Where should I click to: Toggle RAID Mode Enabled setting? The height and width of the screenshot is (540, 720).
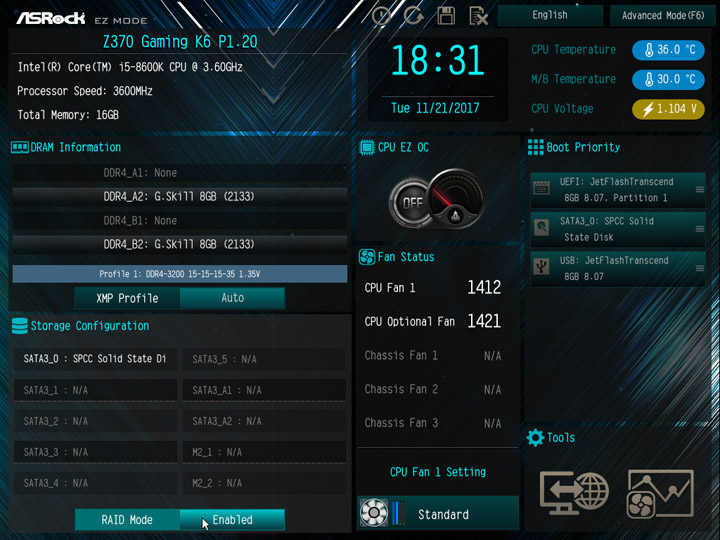(232, 520)
